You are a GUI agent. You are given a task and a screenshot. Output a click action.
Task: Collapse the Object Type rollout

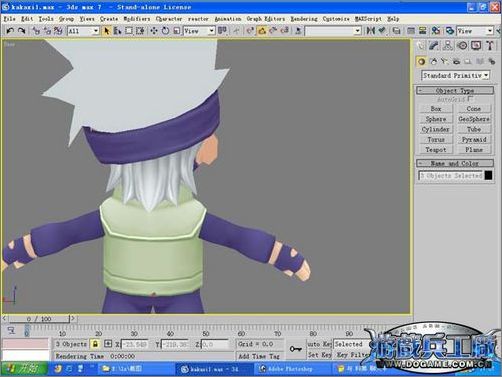pyautogui.click(x=455, y=90)
